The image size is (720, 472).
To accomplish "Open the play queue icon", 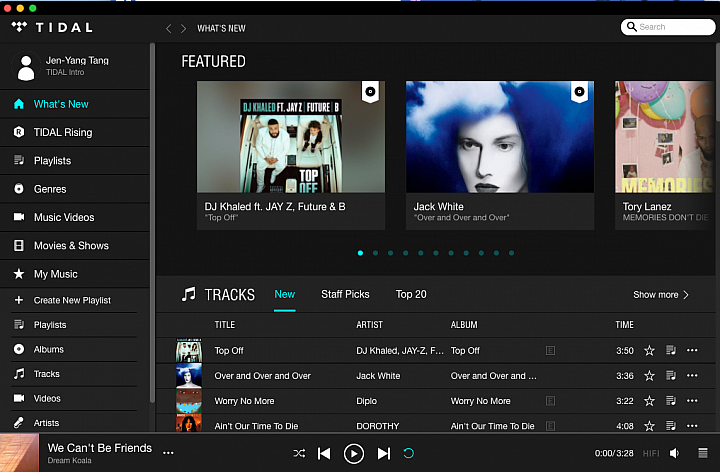I will 703,454.
